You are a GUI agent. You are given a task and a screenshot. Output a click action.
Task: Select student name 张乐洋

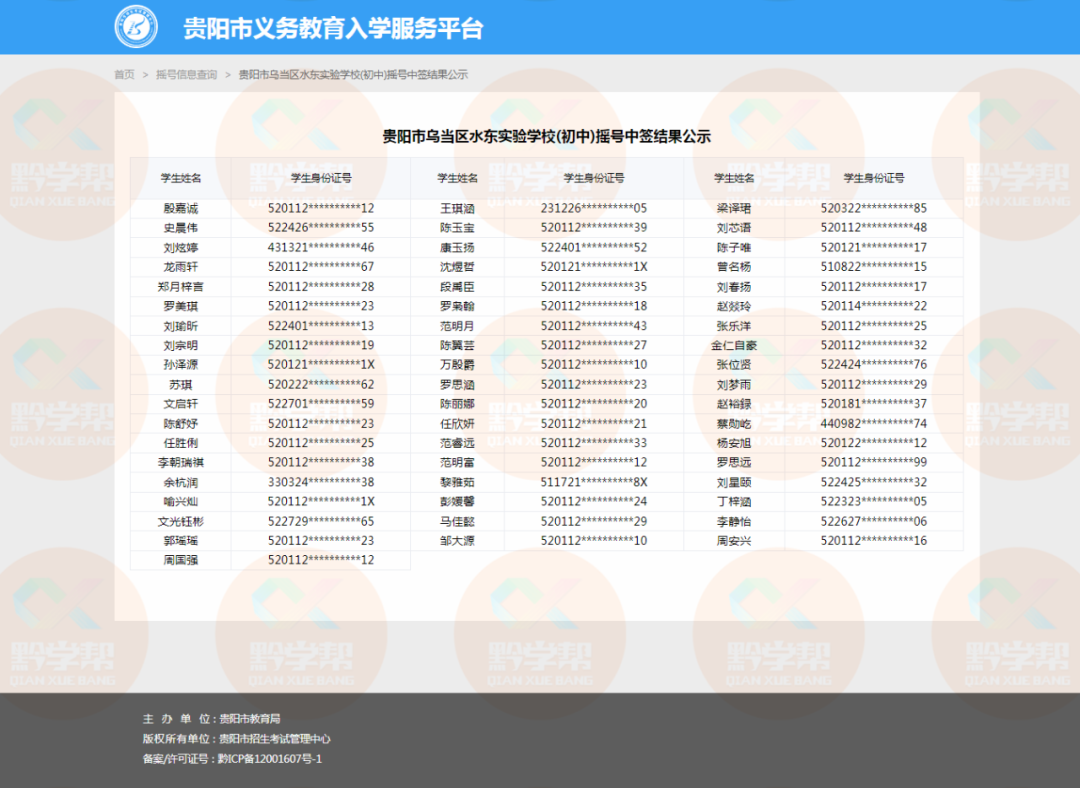coord(734,326)
